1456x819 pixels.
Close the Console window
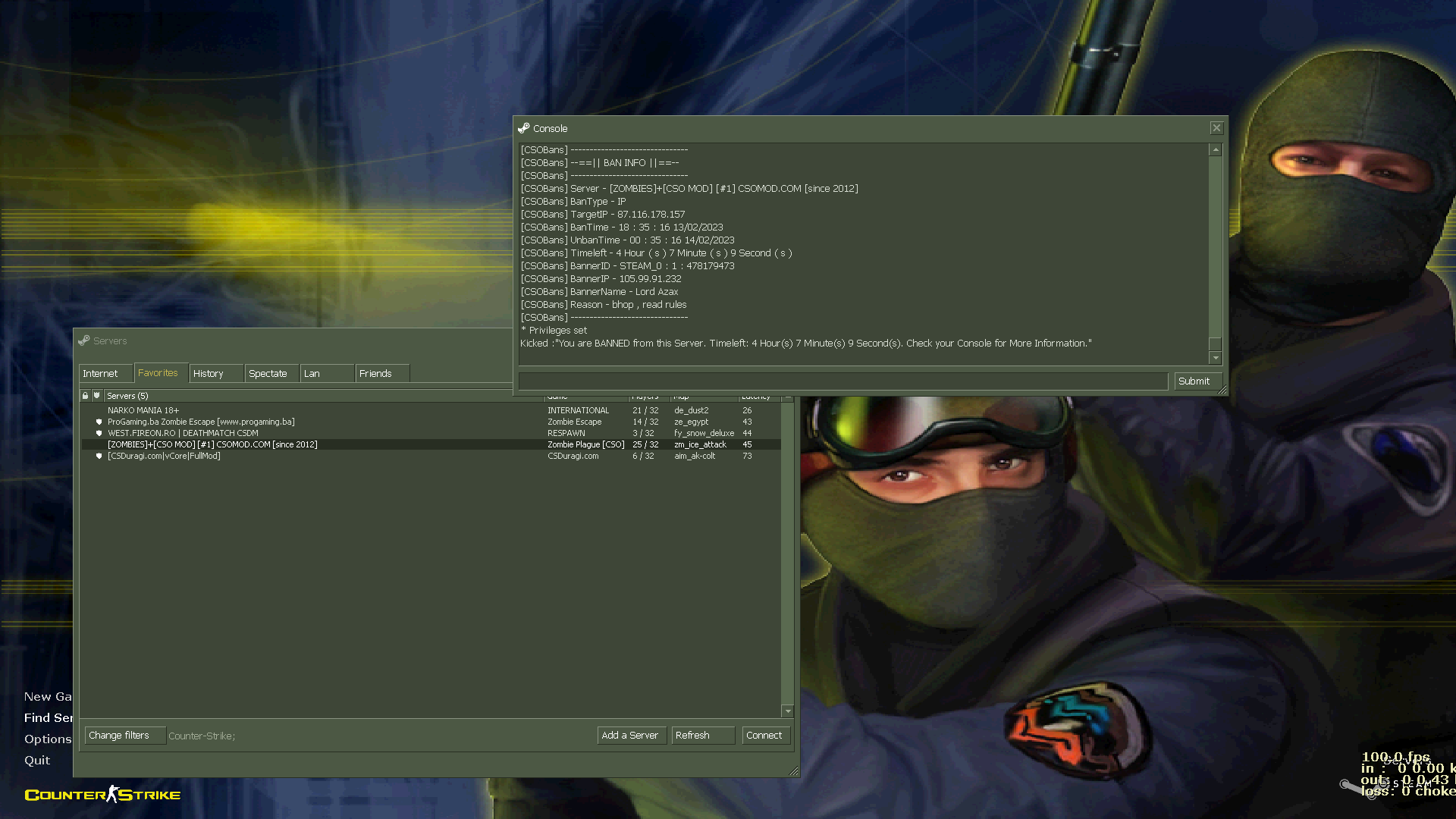pos(1216,129)
